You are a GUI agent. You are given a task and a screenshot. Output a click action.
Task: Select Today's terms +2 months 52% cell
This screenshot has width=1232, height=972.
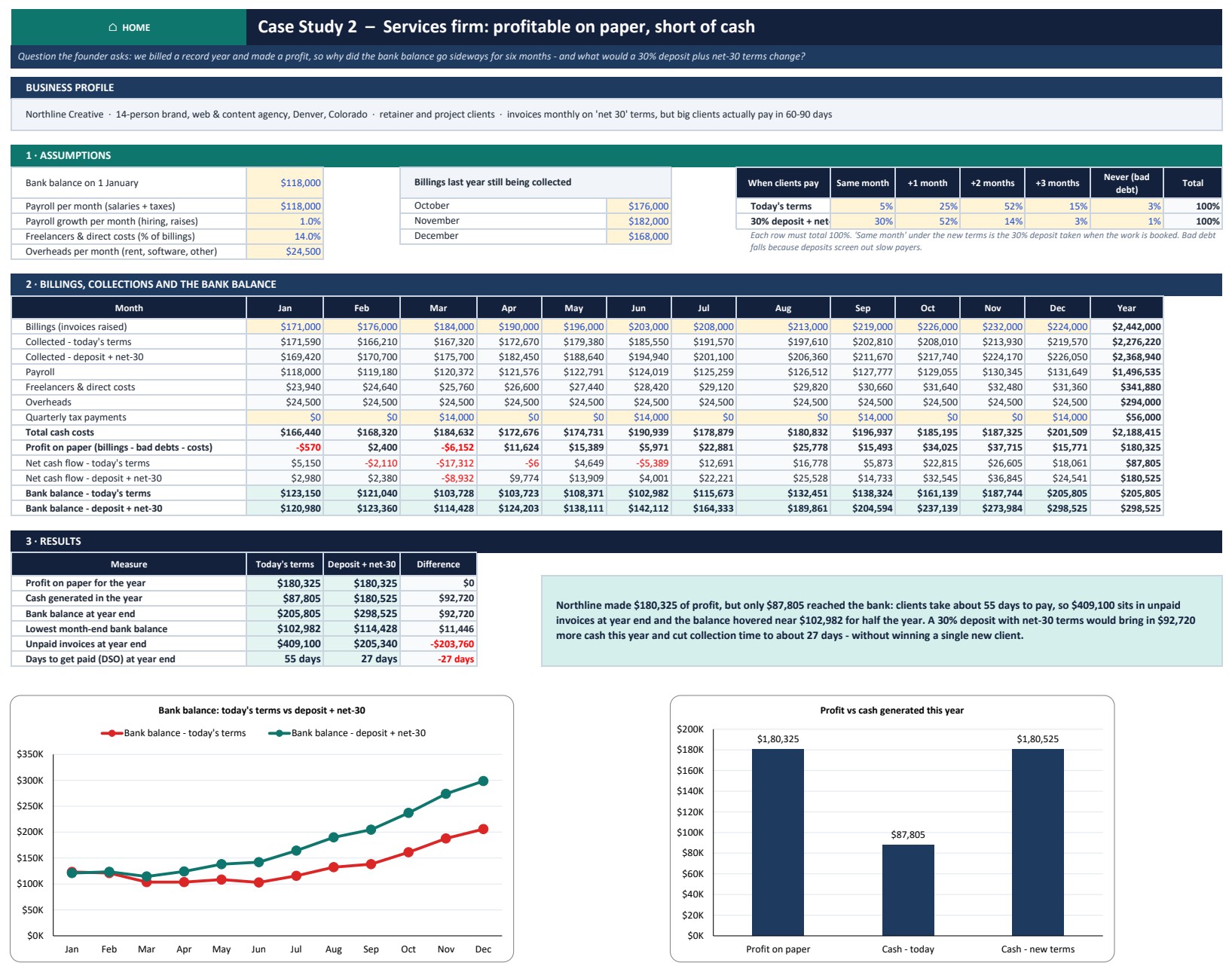(x=992, y=206)
